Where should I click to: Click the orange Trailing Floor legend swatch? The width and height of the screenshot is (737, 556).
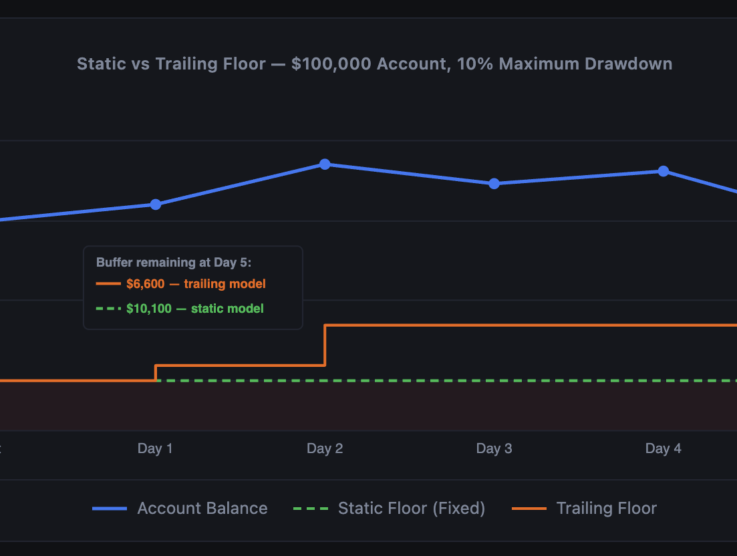(x=529, y=509)
